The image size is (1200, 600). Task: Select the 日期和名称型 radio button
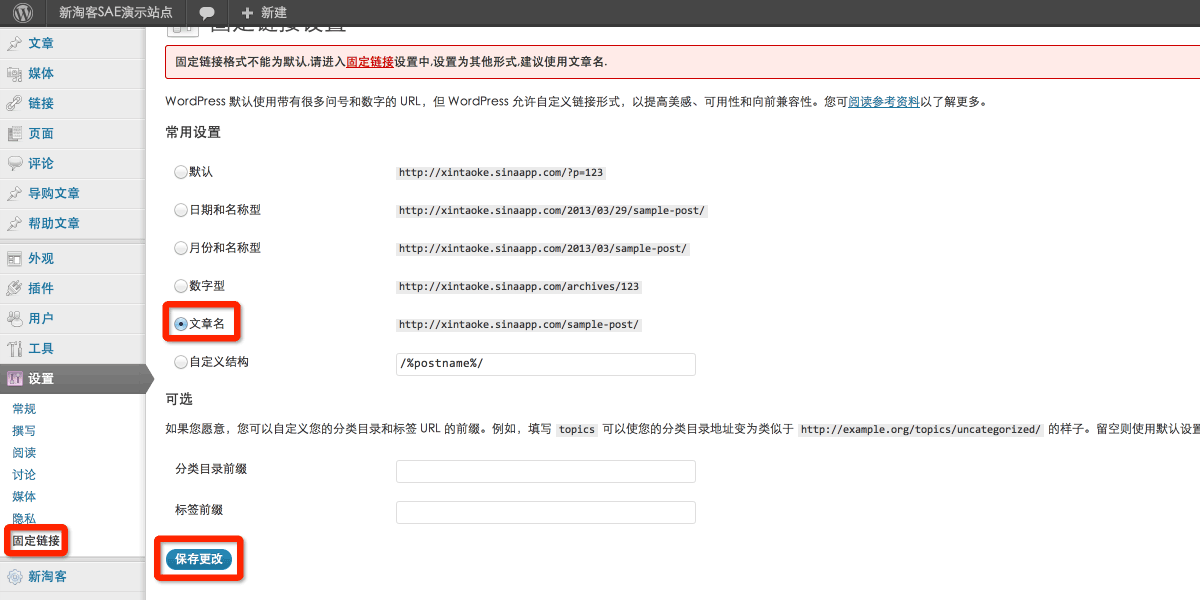181,210
